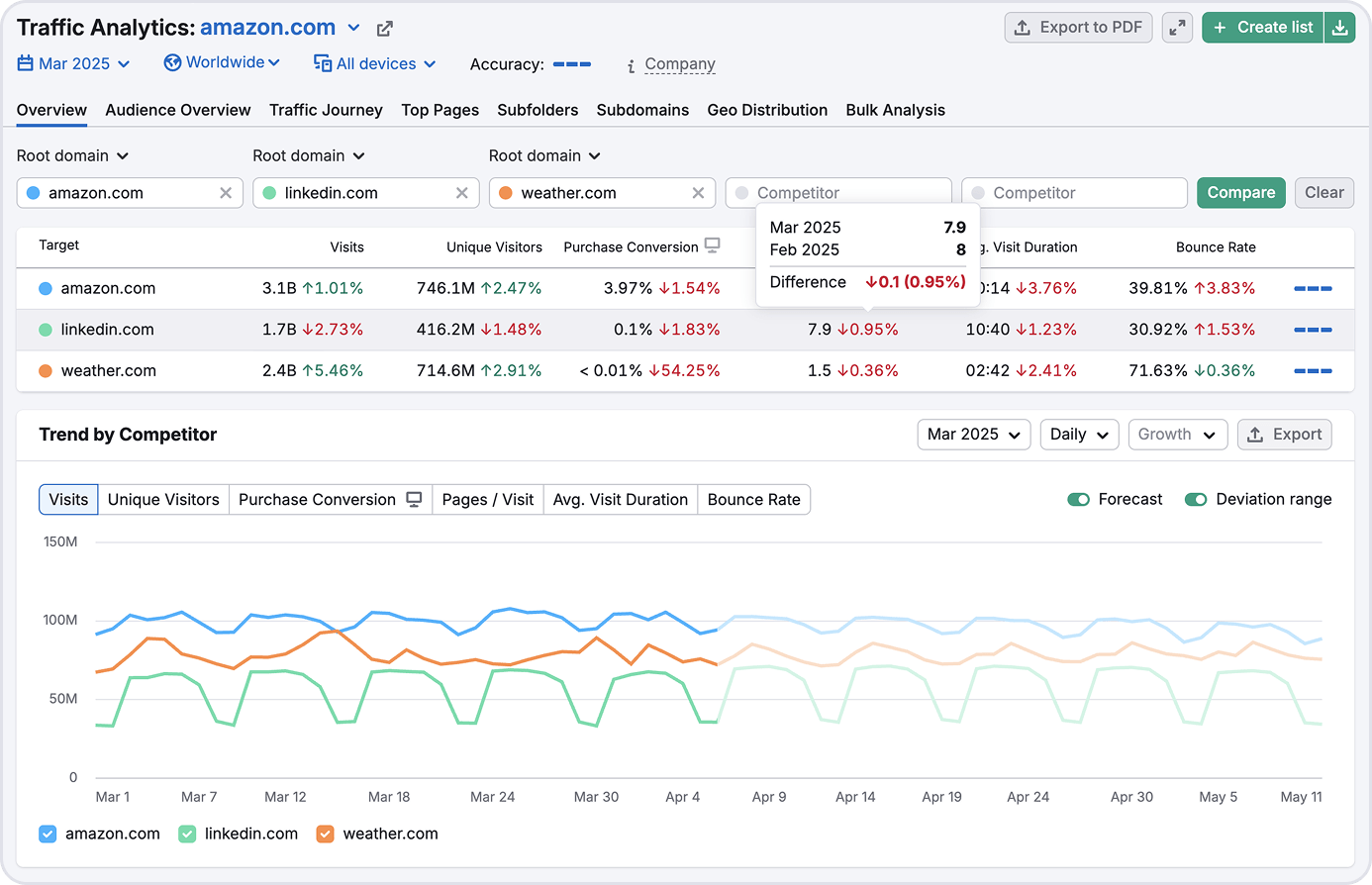
Task: Click the empty Competitor input field
Action: [x=1074, y=192]
